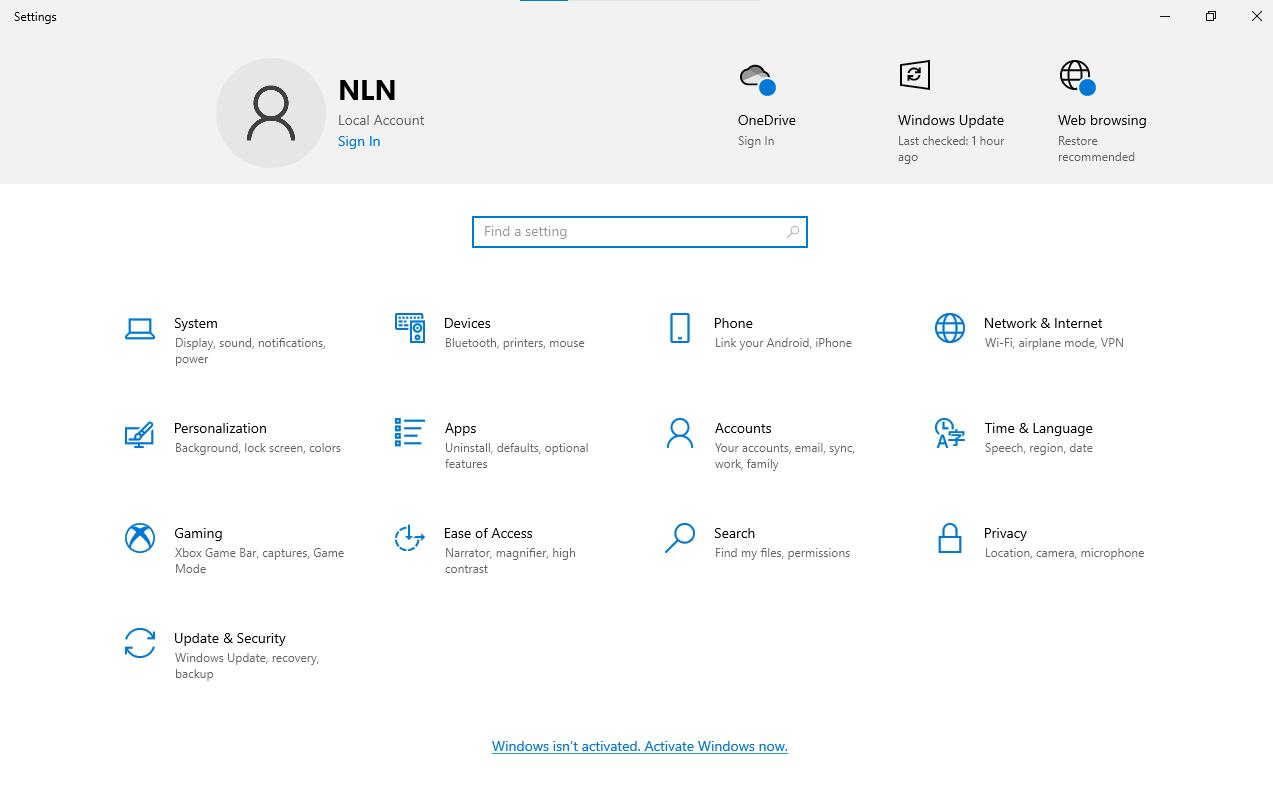The image size is (1273, 790).
Task: Click 'Location, camera, microphone' description
Action: click(1064, 553)
